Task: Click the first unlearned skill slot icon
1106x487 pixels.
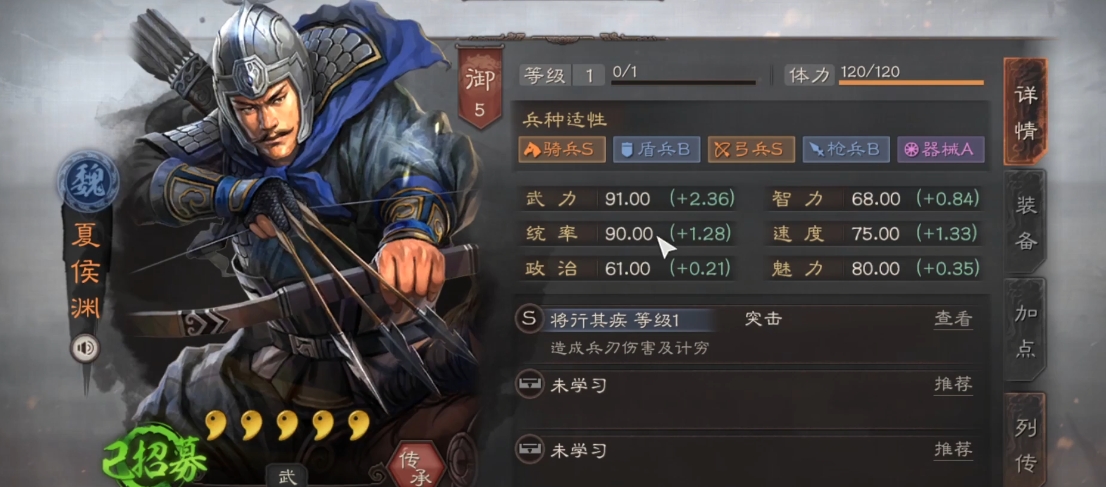Action: (x=529, y=385)
